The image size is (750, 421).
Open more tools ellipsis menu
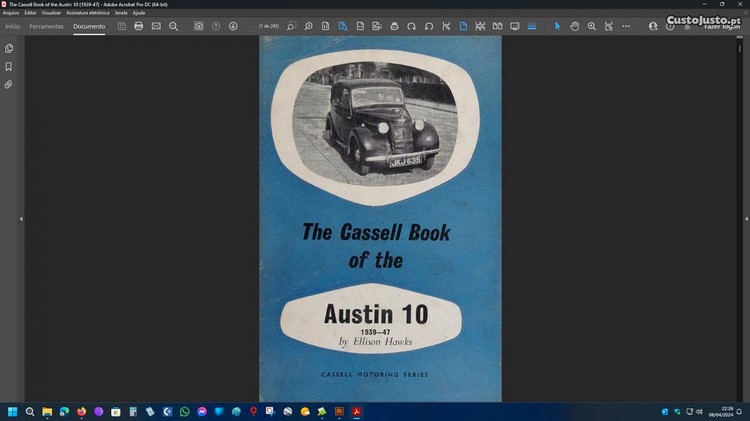[x=626, y=26]
